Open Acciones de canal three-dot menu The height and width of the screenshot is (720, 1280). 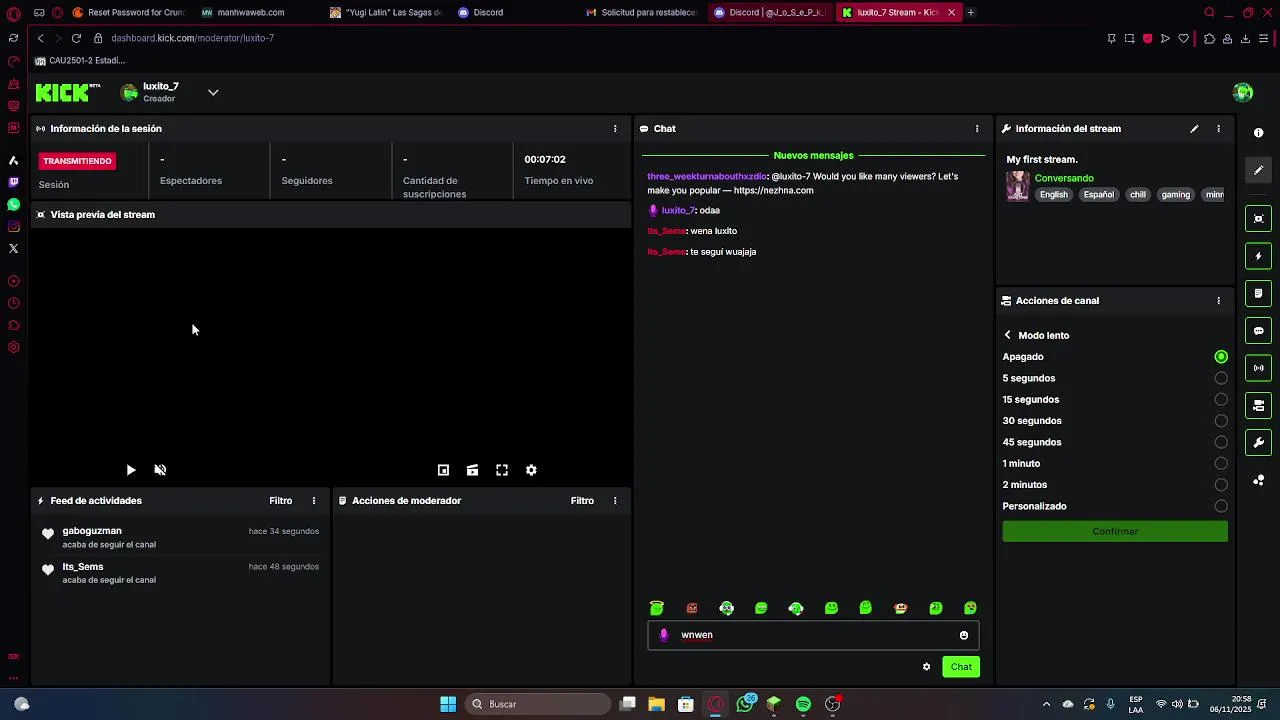coord(1218,301)
